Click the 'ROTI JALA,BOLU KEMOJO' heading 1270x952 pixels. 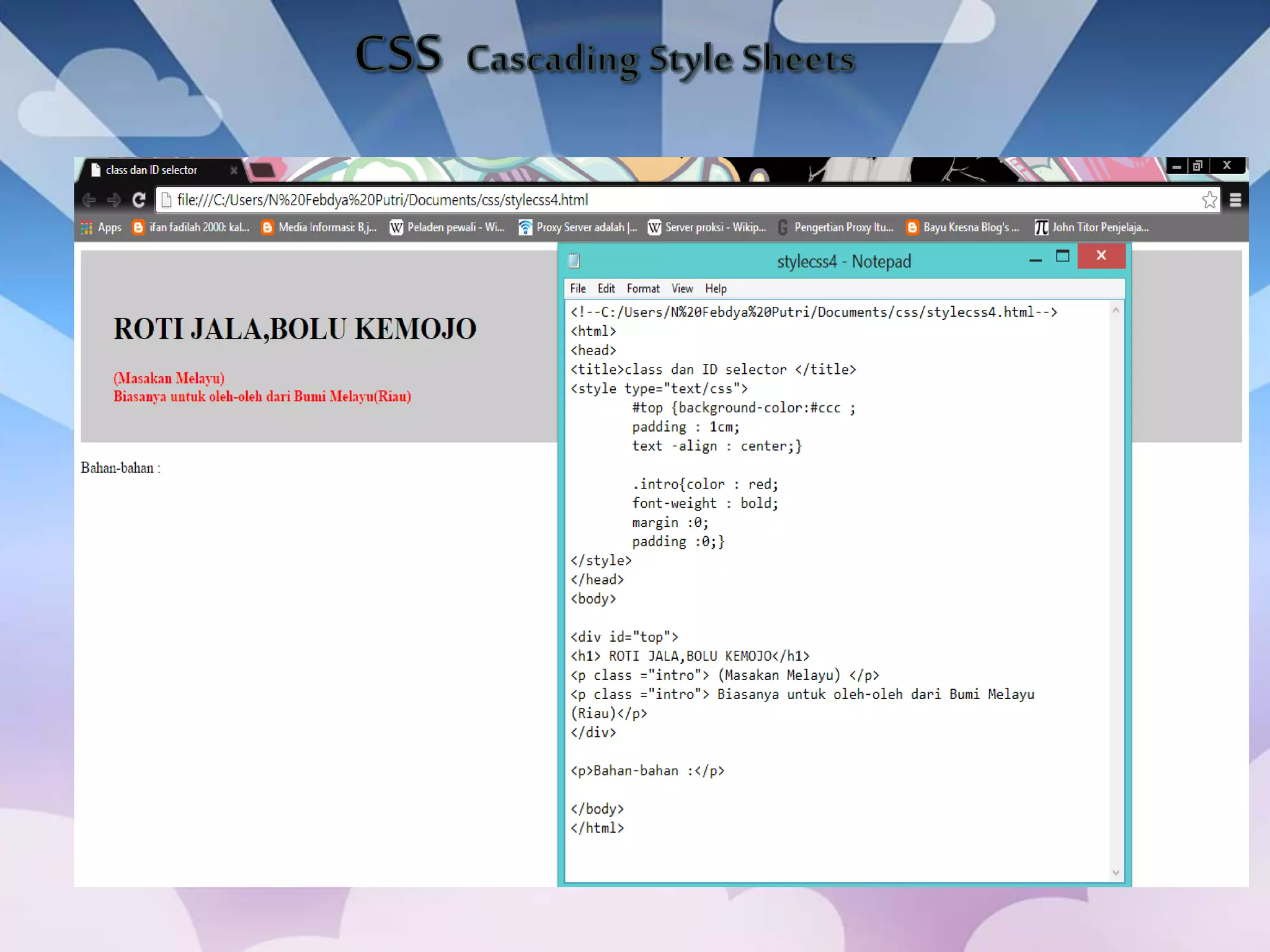295,328
